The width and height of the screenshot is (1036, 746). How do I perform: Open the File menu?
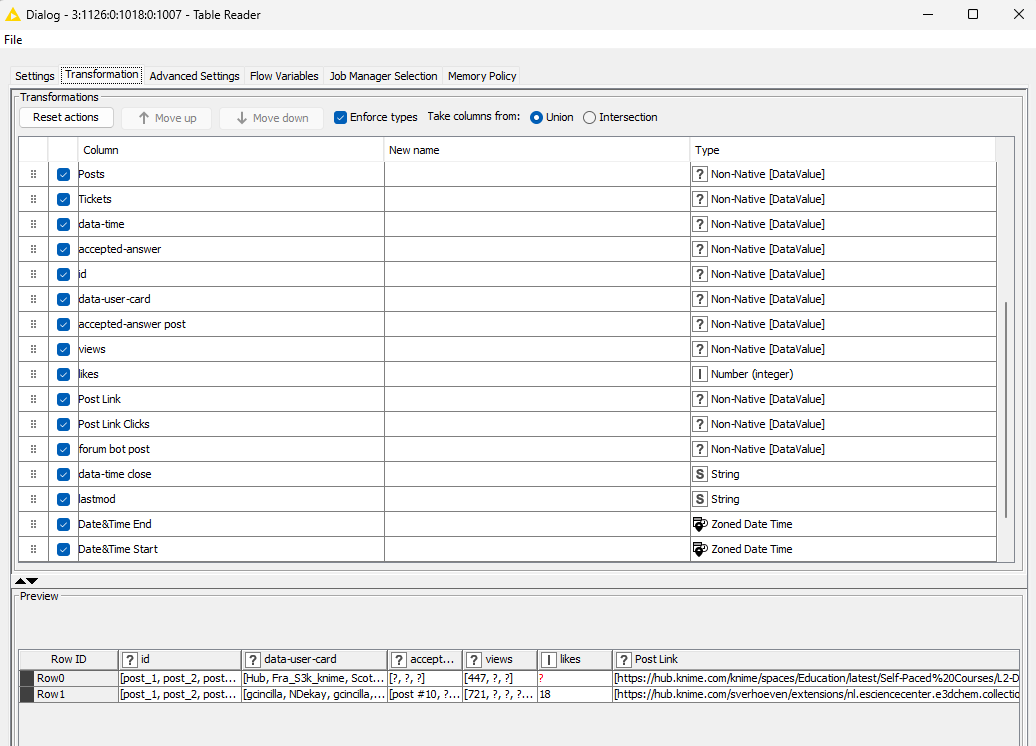coord(13,40)
